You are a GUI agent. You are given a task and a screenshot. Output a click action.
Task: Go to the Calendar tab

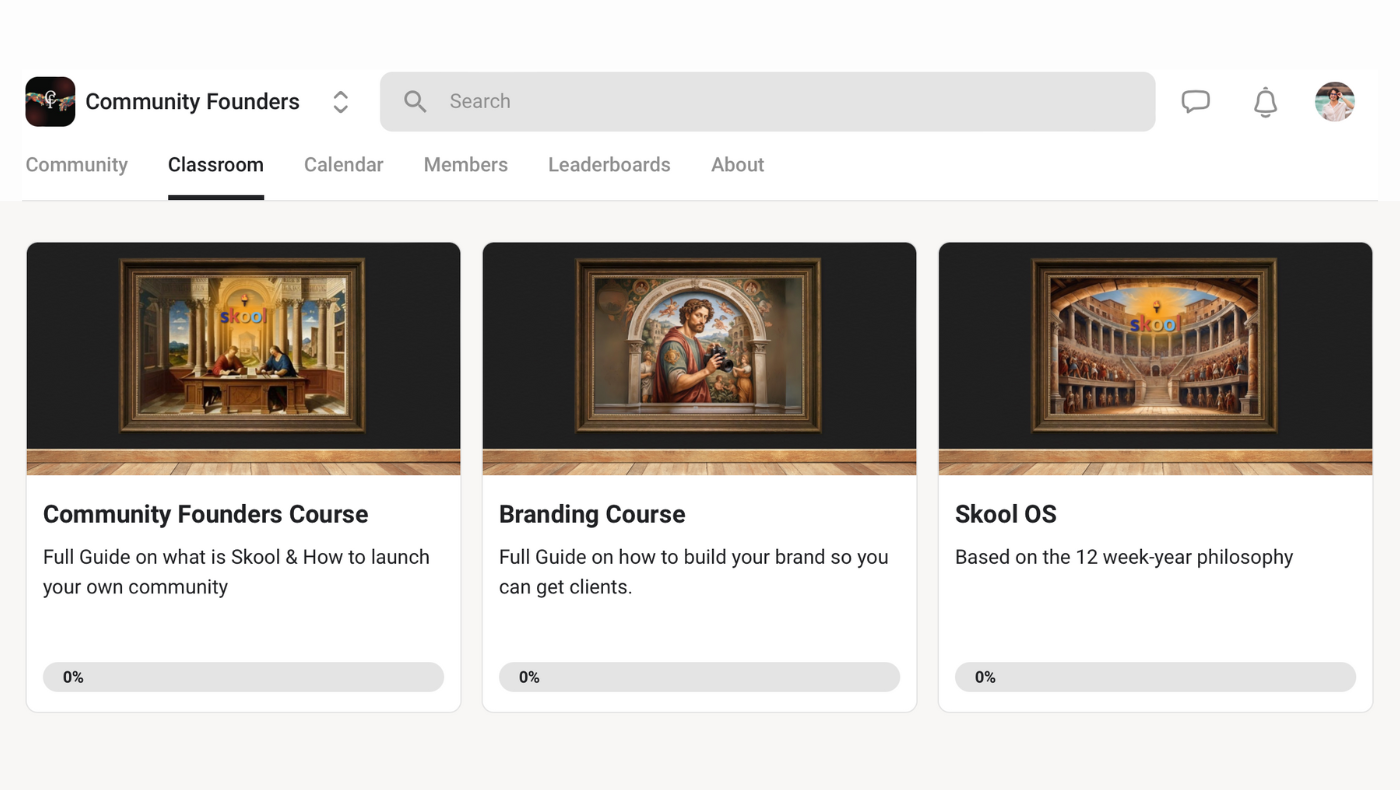[343, 164]
